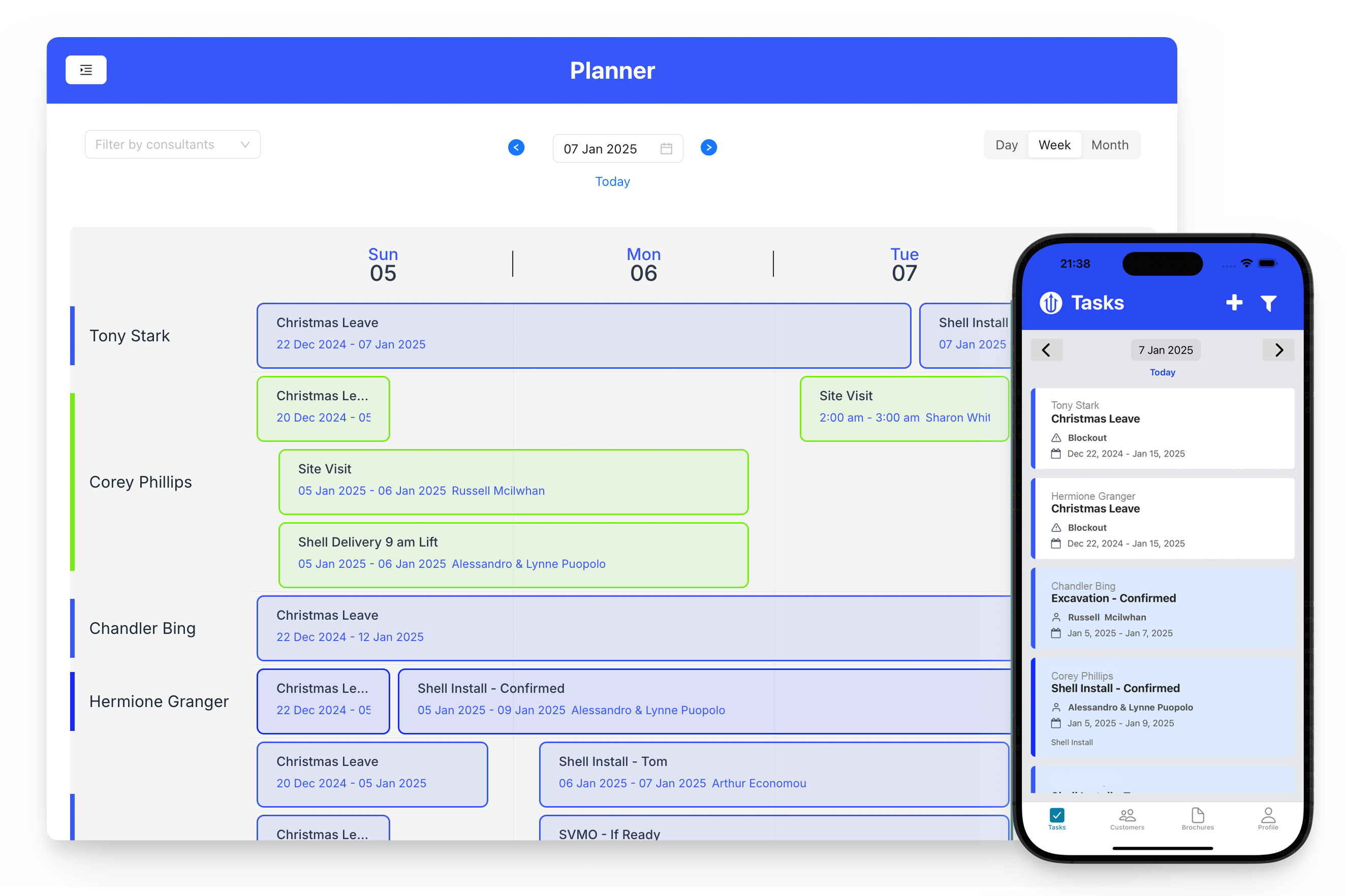Click the 07 Jan 2025 date input
The height and width of the screenshot is (896, 1346).
(x=617, y=148)
